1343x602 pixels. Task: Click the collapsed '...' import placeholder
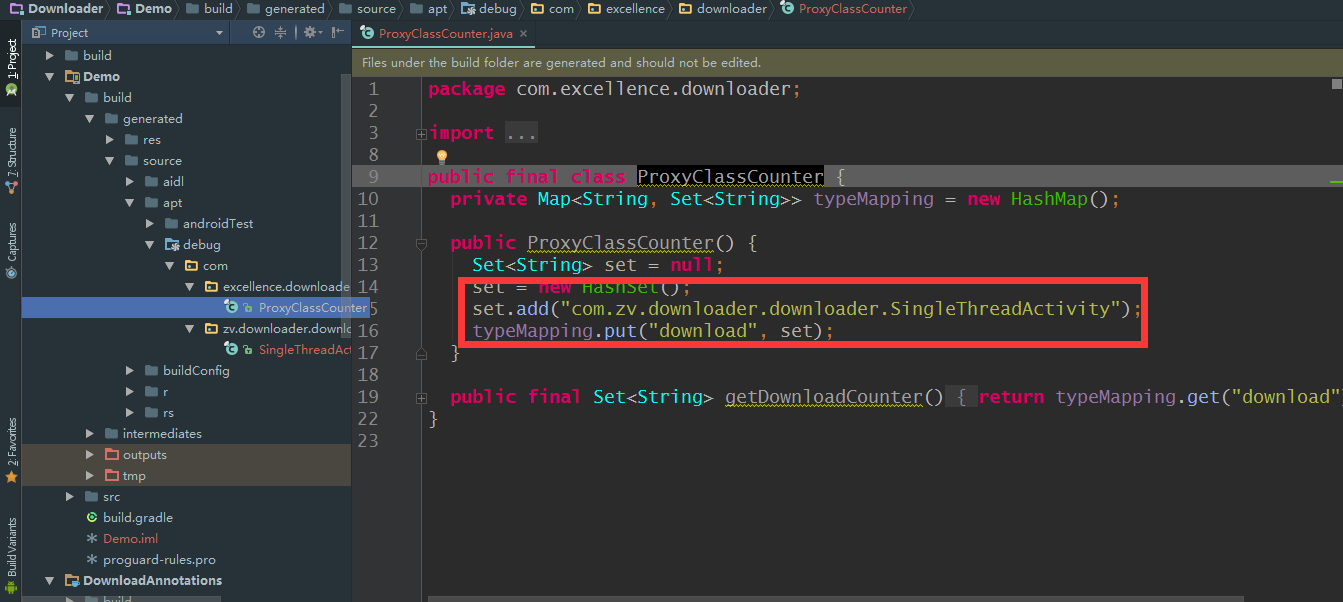521,133
